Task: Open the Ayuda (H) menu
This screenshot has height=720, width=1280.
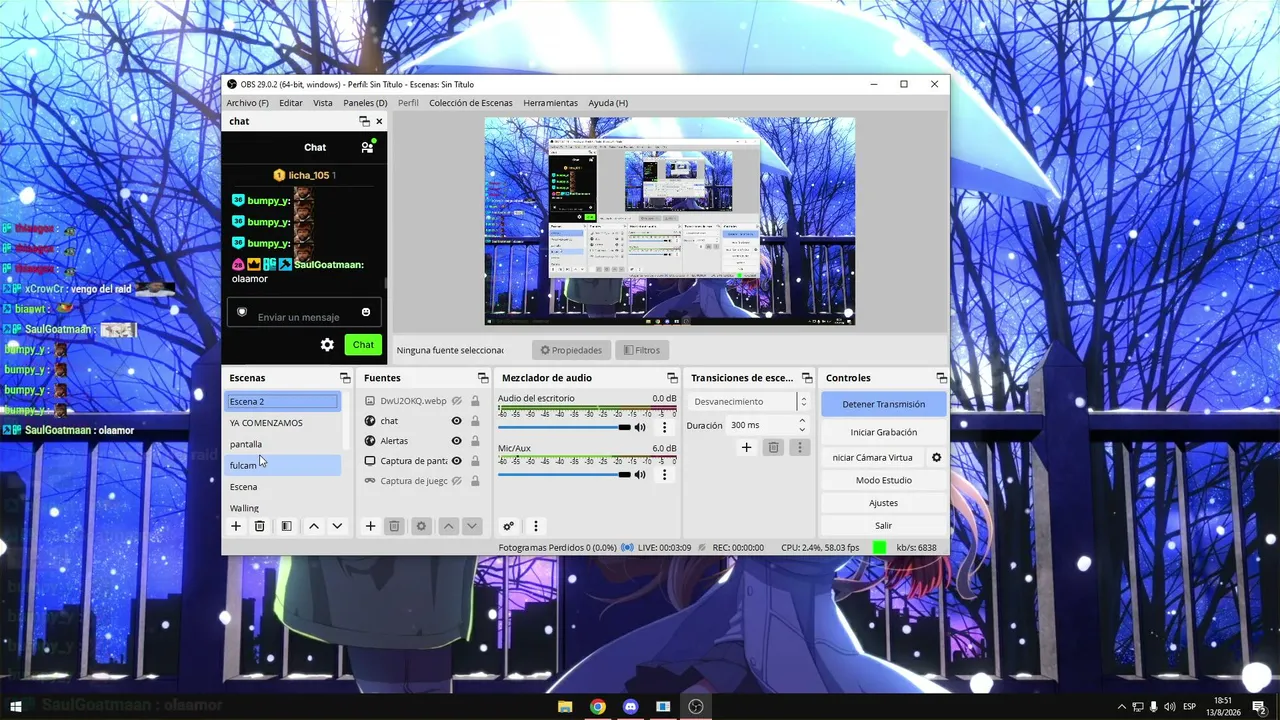Action: pyautogui.click(x=608, y=103)
